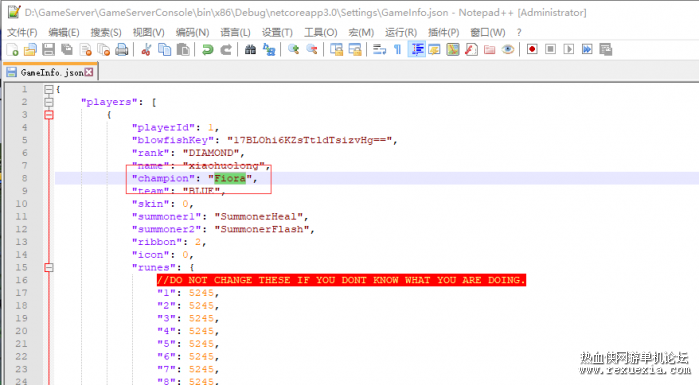Viewport: 699px width, 385px height.
Task: Print the document via printer icon
Action: [122, 49]
